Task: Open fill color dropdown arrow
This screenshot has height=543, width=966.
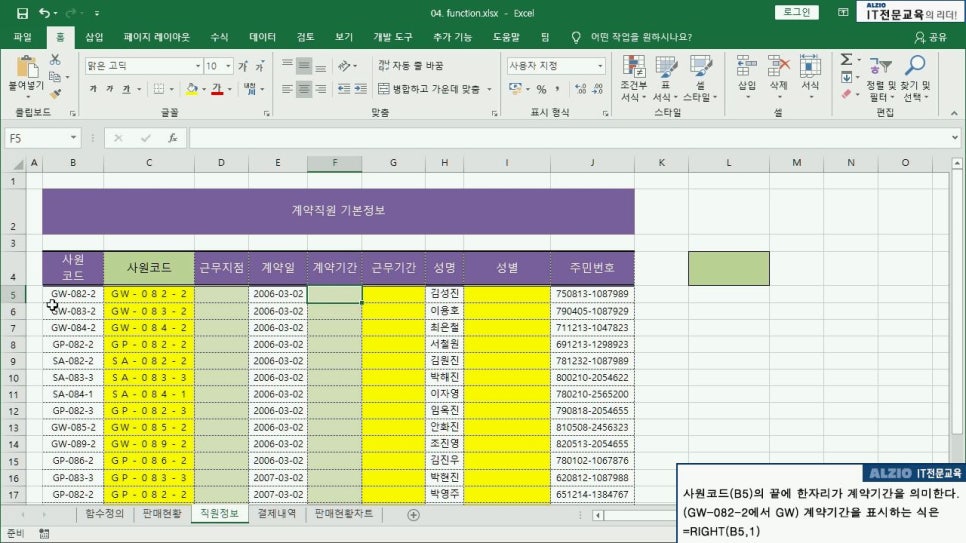Action: coord(204,89)
